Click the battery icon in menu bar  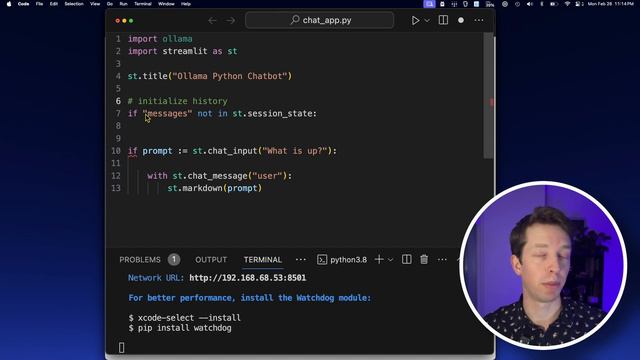(x=553, y=4)
